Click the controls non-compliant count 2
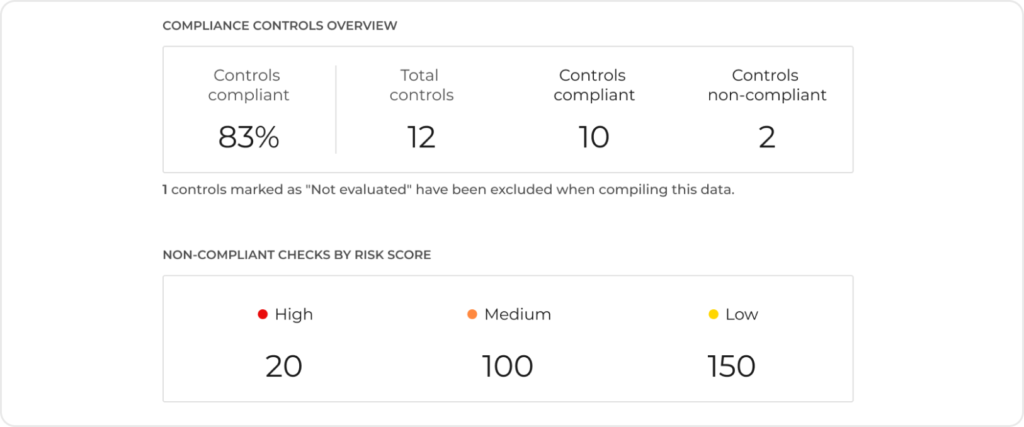The height and width of the screenshot is (427, 1024). click(x=767, y=138)
